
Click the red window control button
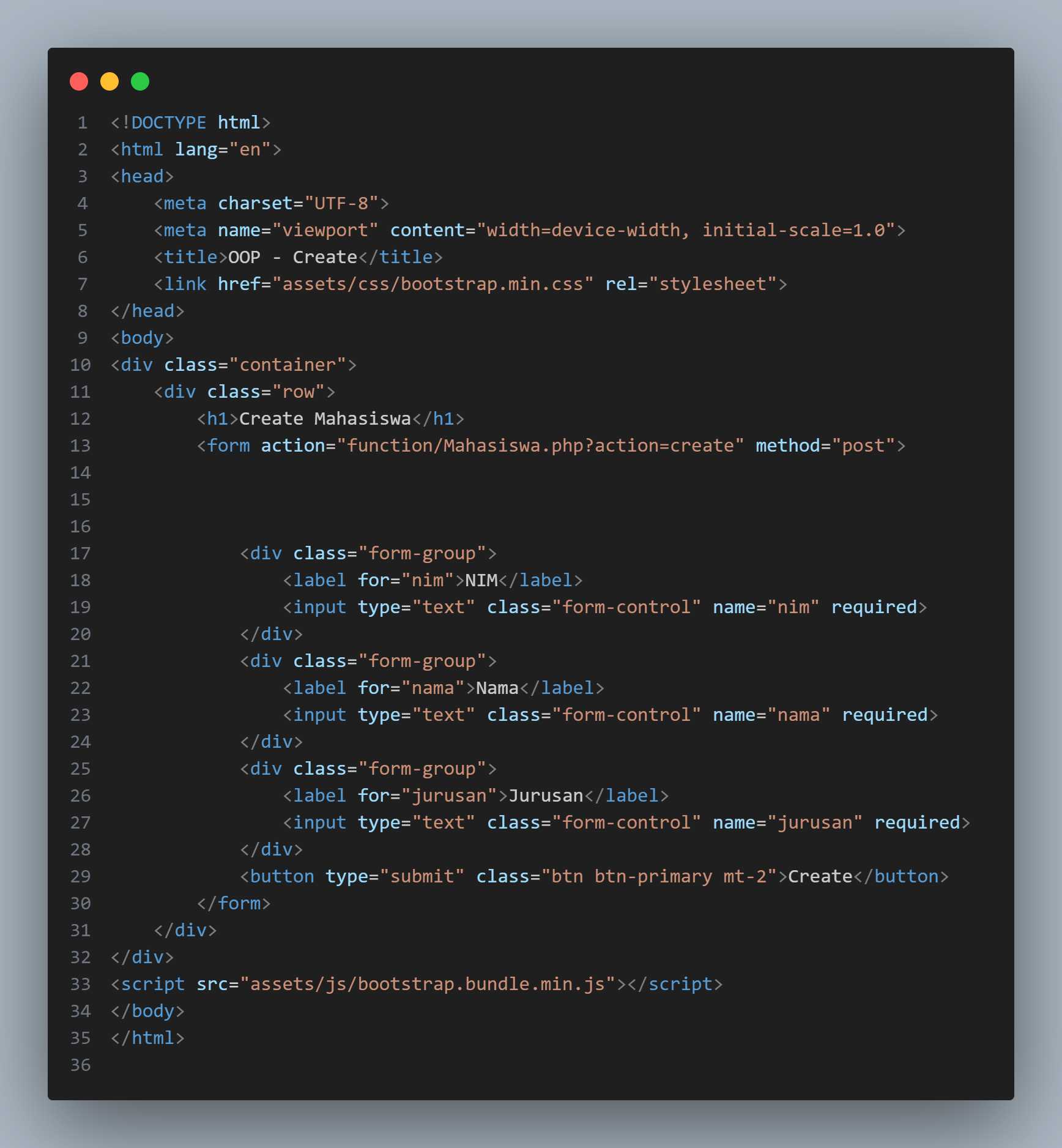coord(79,80)
